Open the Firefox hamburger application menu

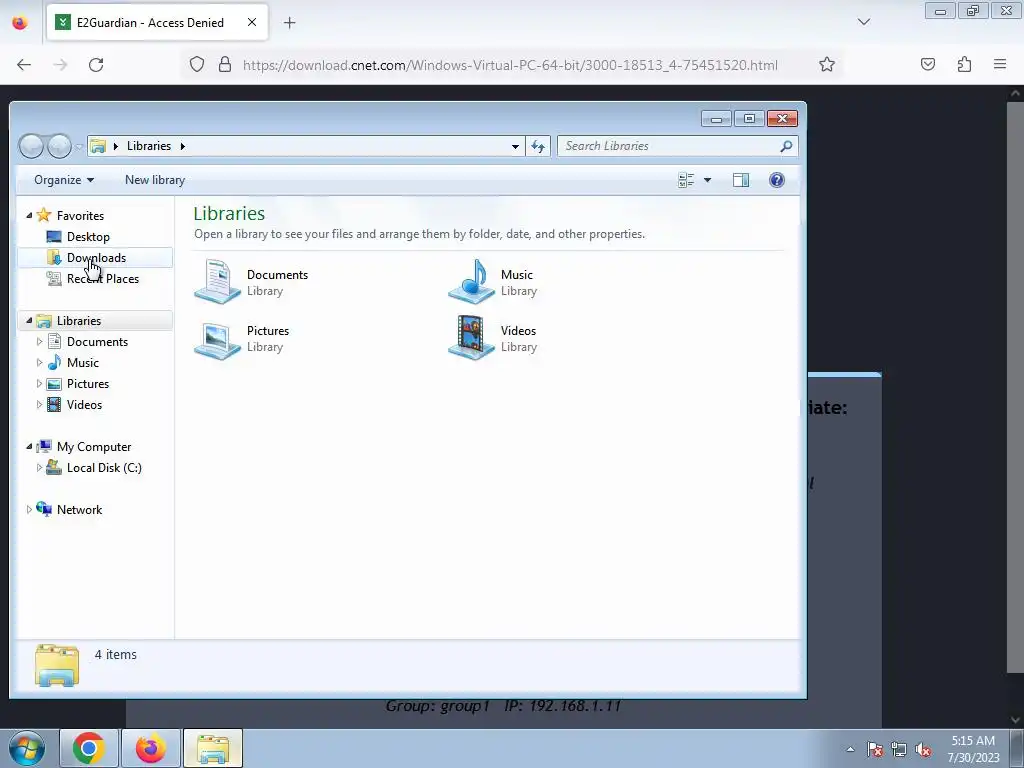(x=1000, y=65)
